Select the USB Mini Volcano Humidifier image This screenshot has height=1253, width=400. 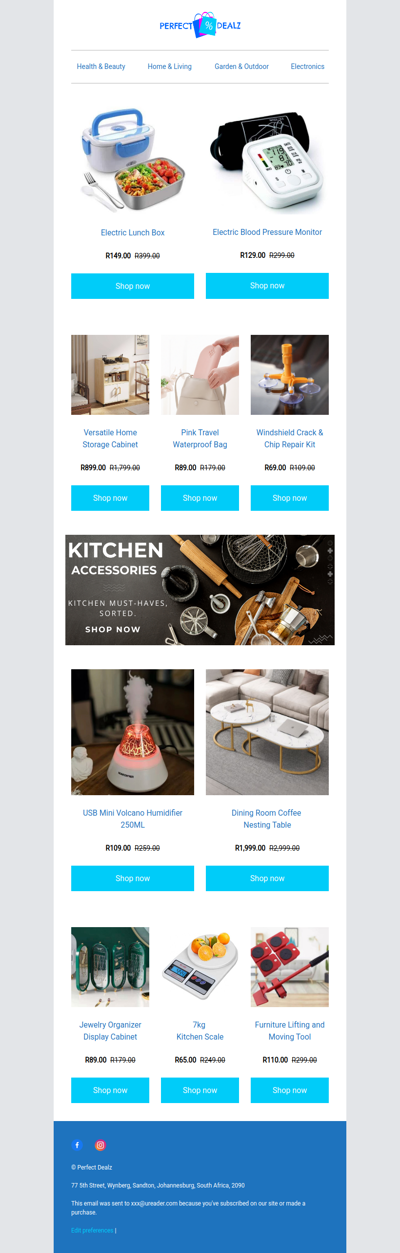click(132, 732)
